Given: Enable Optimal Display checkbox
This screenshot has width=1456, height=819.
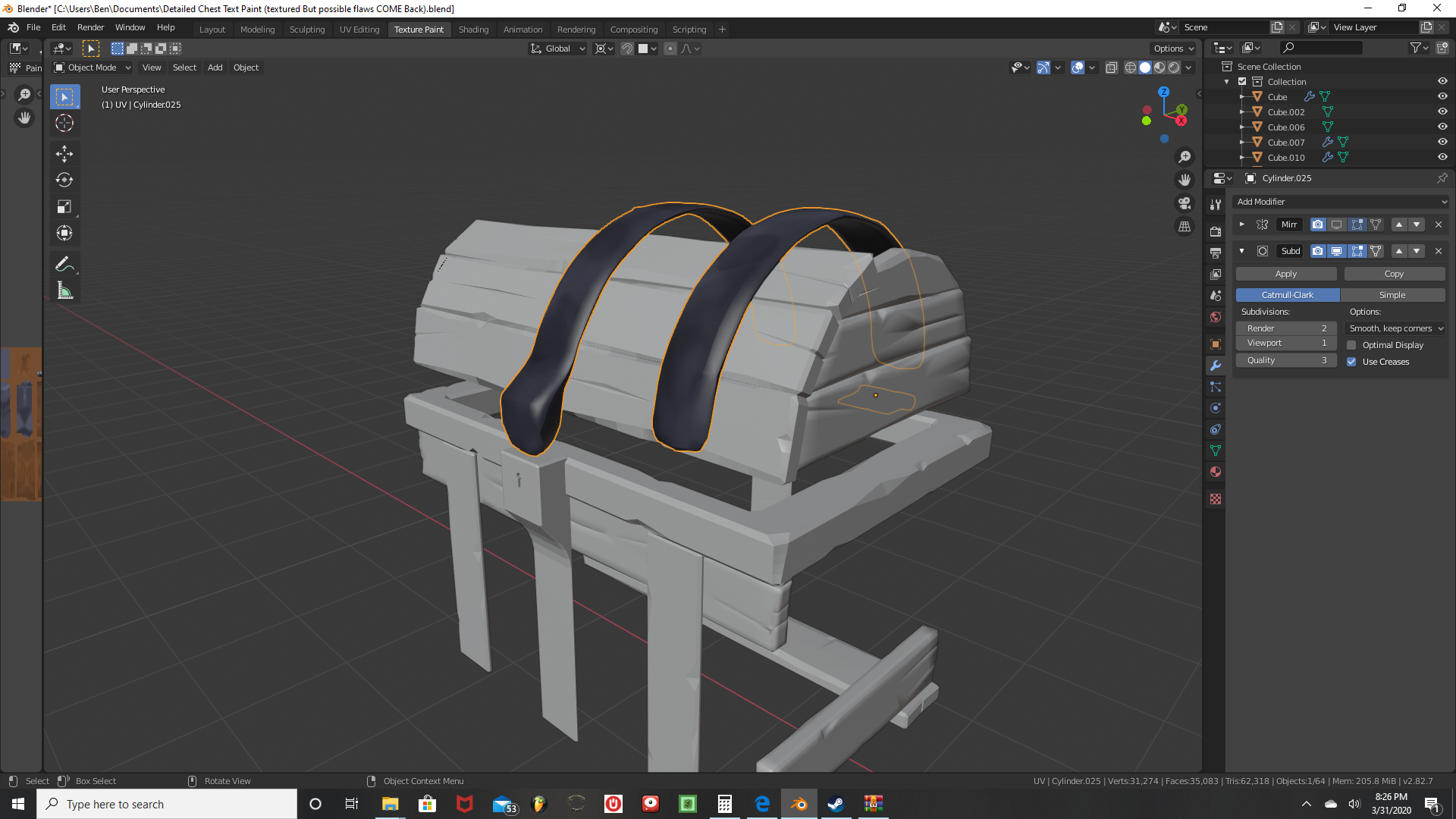Looking at the screenshot, I should [1351, 345].
